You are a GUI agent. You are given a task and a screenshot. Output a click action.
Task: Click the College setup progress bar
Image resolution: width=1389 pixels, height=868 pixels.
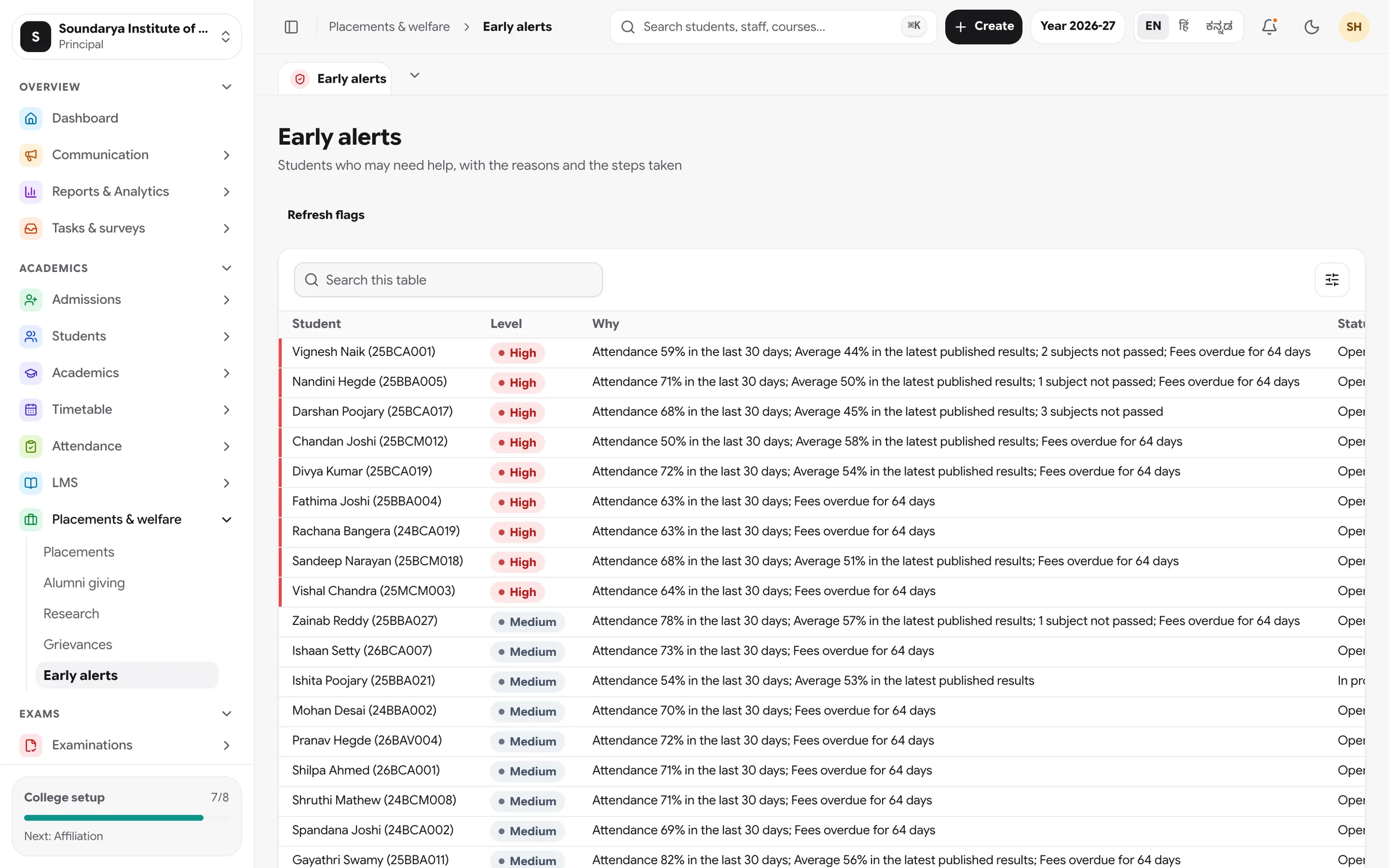(127, 818)
